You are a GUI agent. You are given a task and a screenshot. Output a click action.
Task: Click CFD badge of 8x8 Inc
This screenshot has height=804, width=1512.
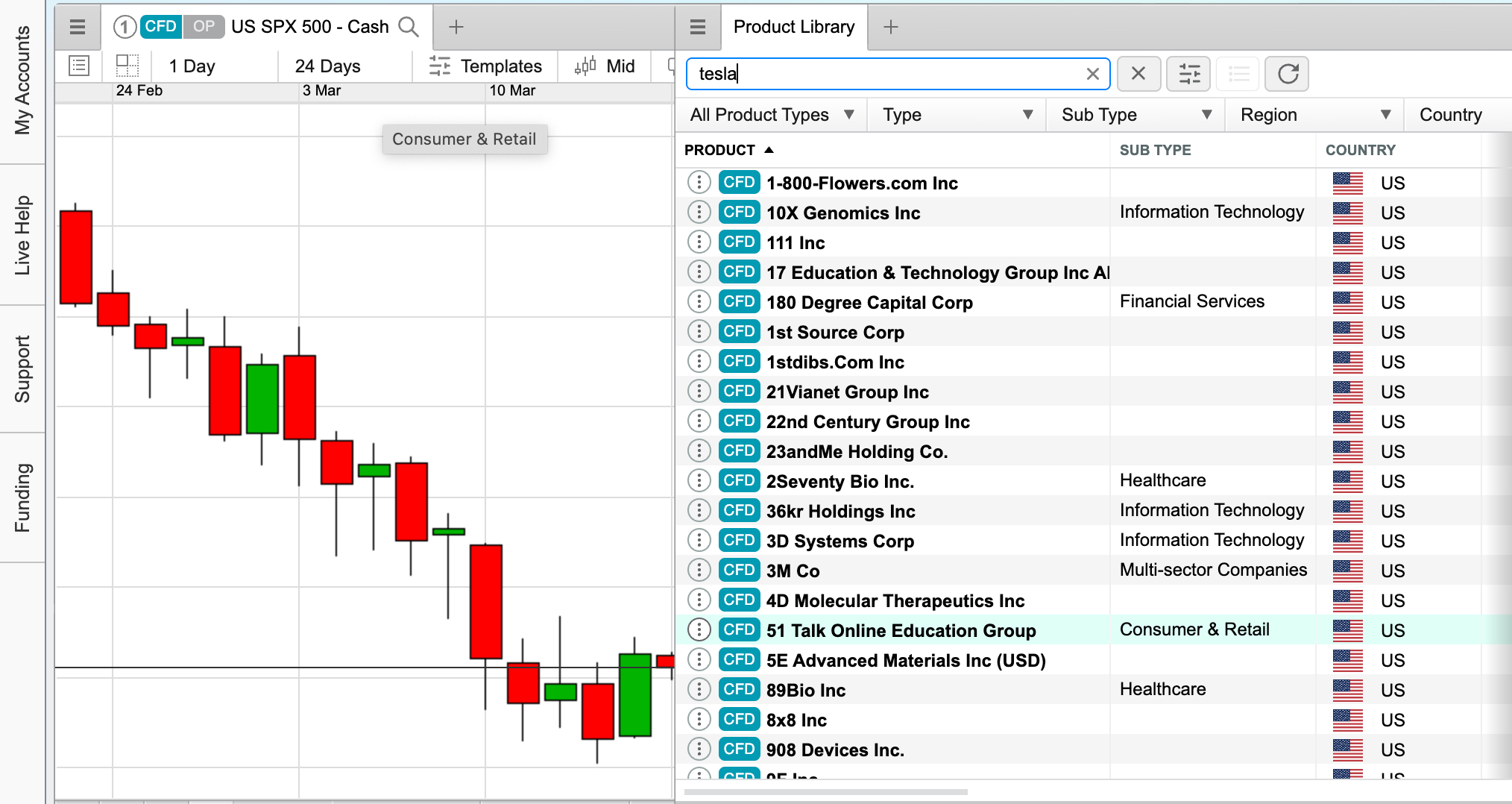click(739, 719)
